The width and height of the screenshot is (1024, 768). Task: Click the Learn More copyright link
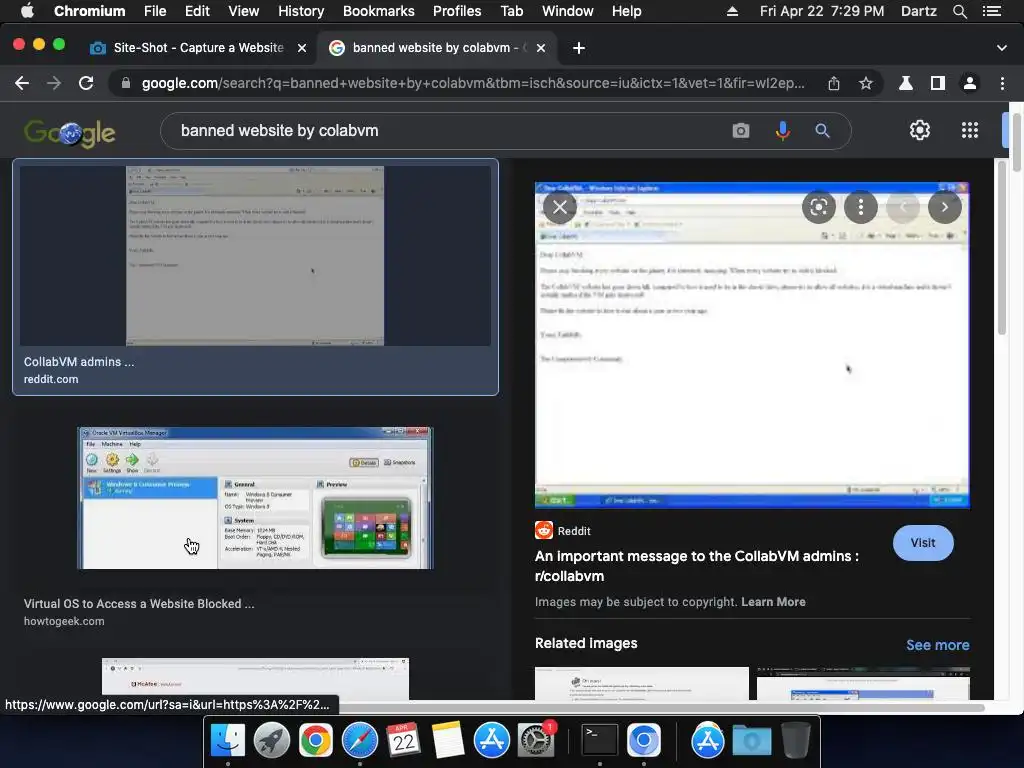(773, 601)
